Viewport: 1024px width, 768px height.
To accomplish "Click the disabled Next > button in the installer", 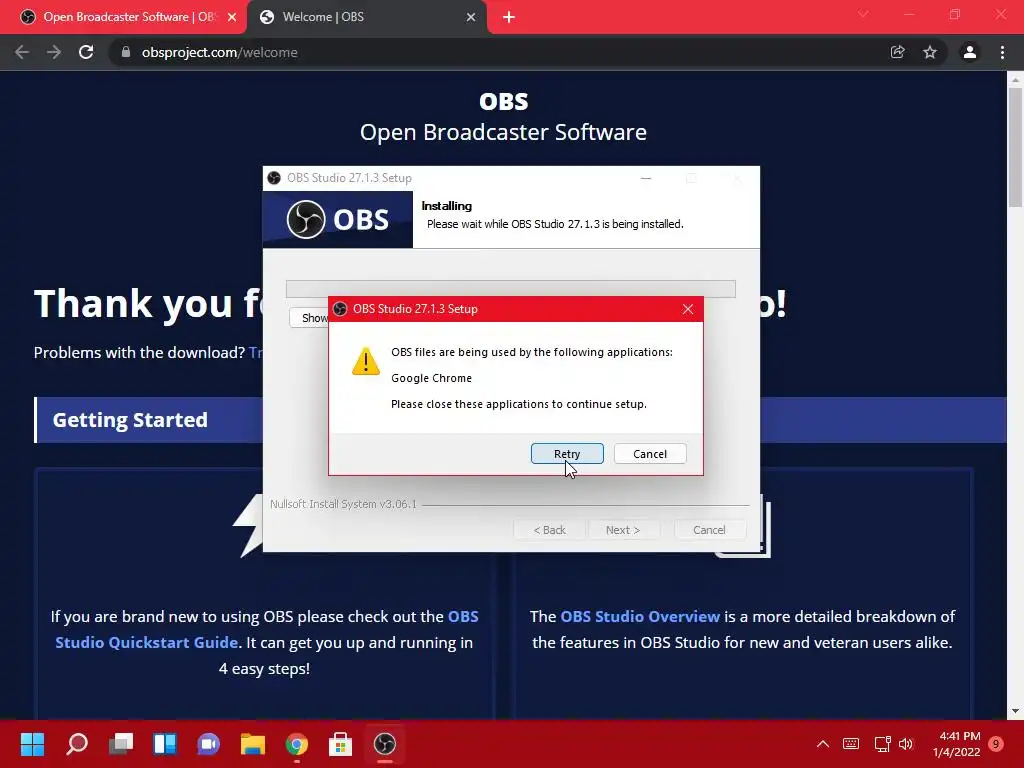I will (x=623, y=530).
